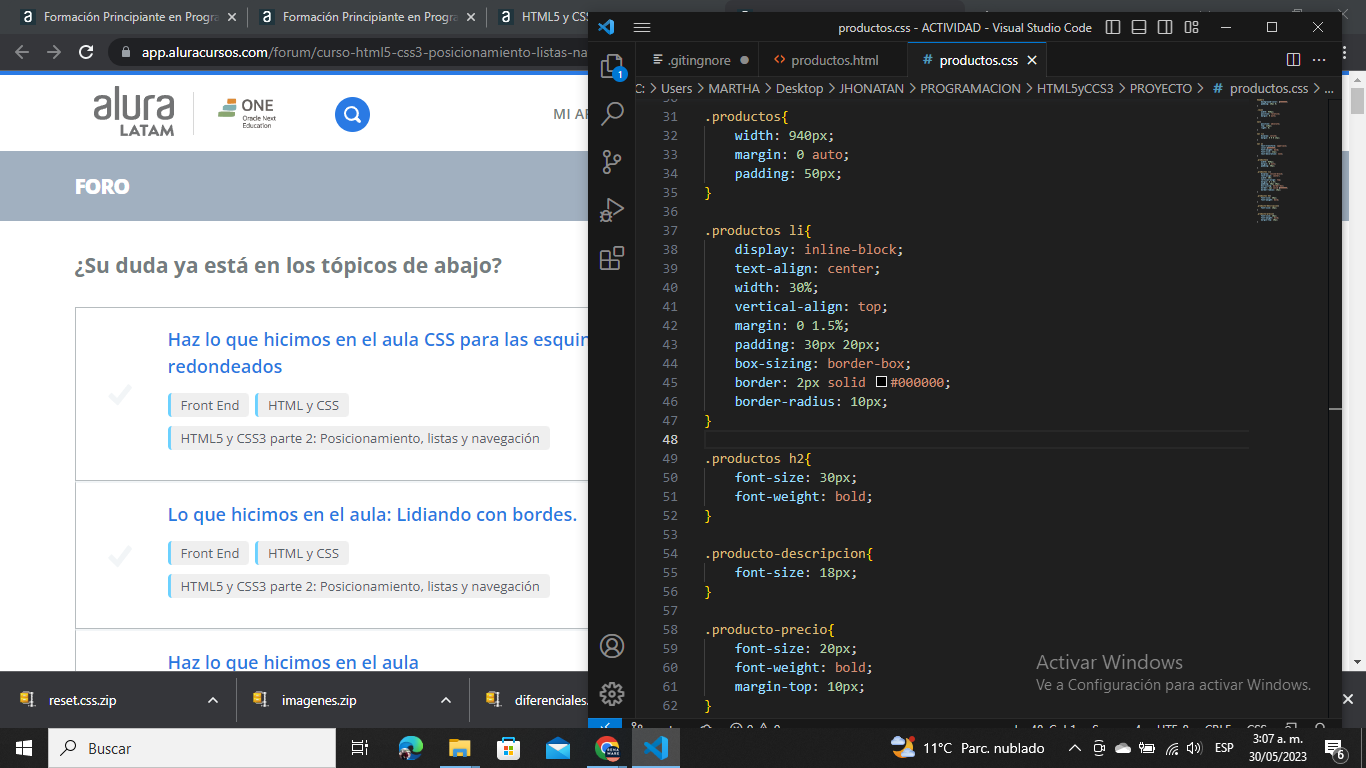Open 'Haz lo que hicimos en el aula' topic
Image resolution: width=1366 pixels, height=768 pixels.
[x=293, y=662]
